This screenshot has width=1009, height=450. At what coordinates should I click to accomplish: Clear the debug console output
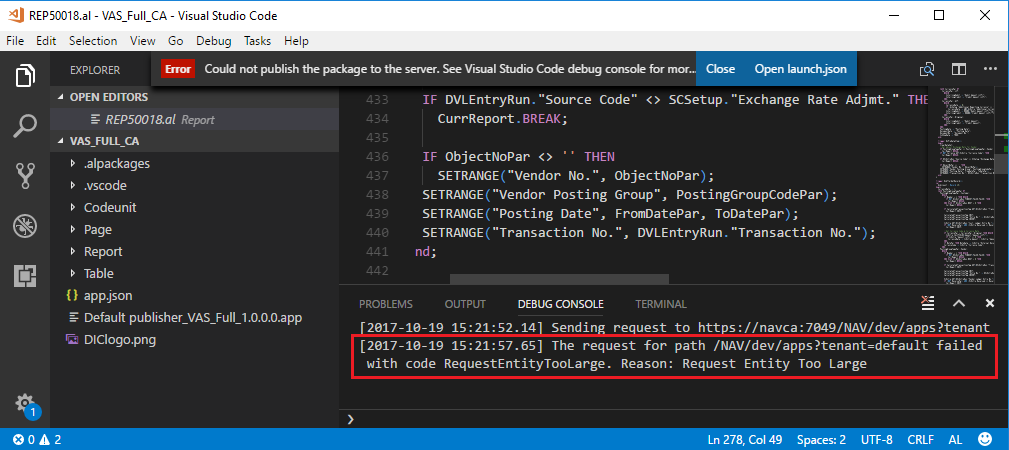point(927,303)
